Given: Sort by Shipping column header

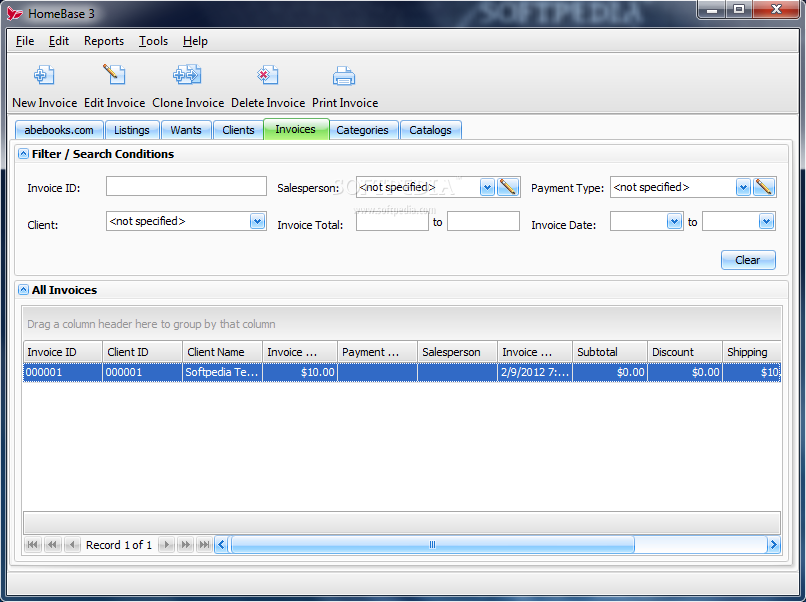Looking at the screenshot, I should point(752,352).
